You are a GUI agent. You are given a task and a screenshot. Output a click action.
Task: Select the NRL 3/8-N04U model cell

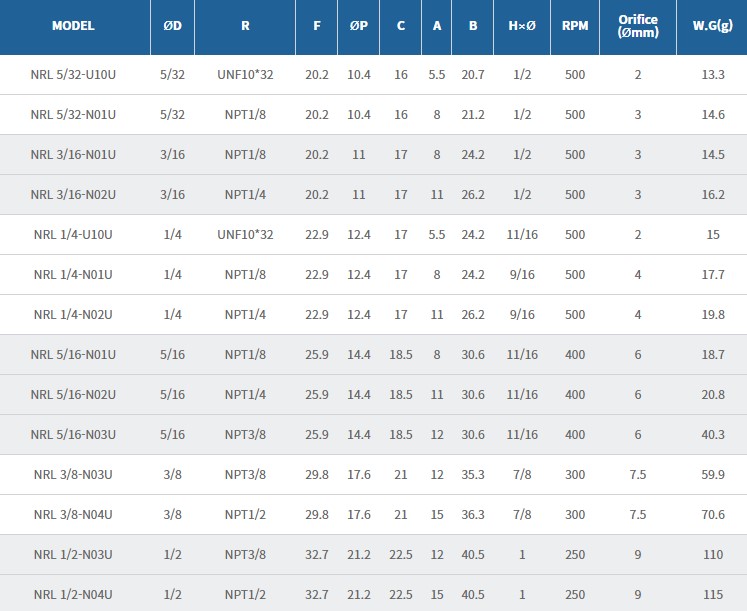click(x=73, y=515)
